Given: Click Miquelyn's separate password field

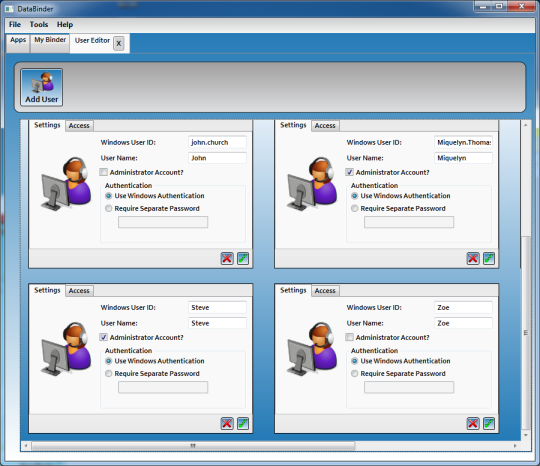Looking at the screenshot, I should [x=409, y=222].
